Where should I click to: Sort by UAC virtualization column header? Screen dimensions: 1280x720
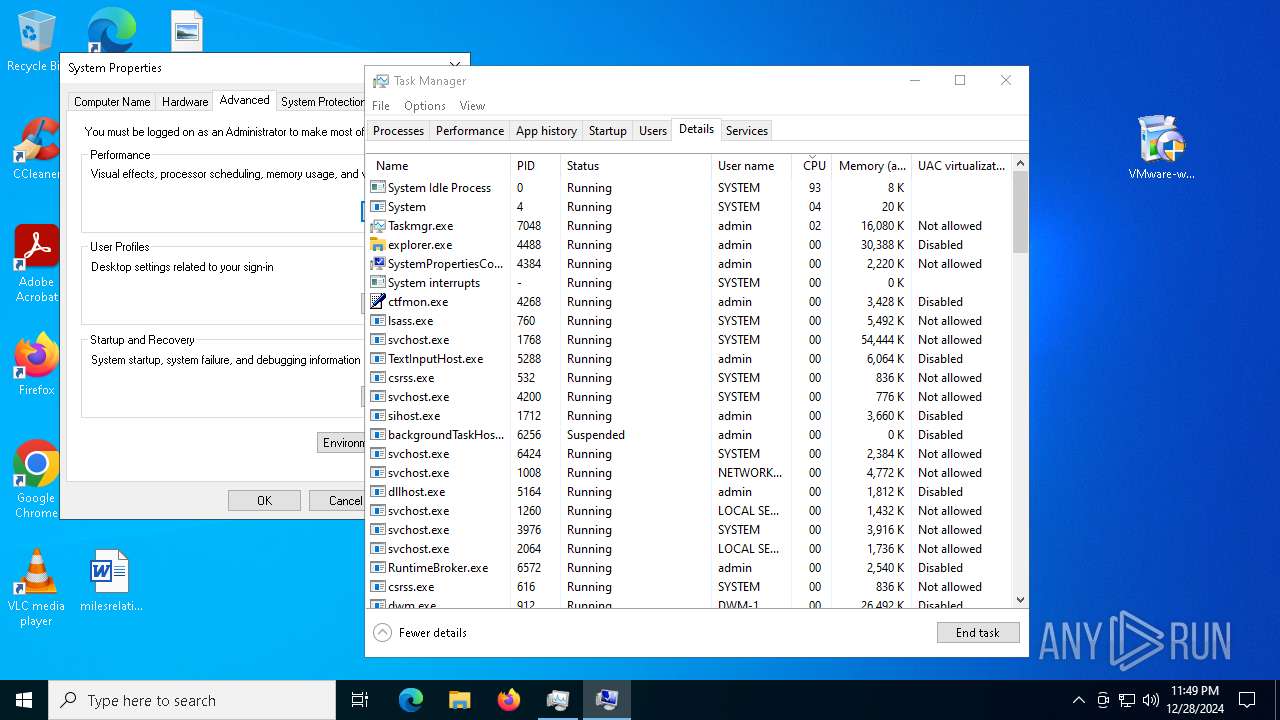[961, 166]
